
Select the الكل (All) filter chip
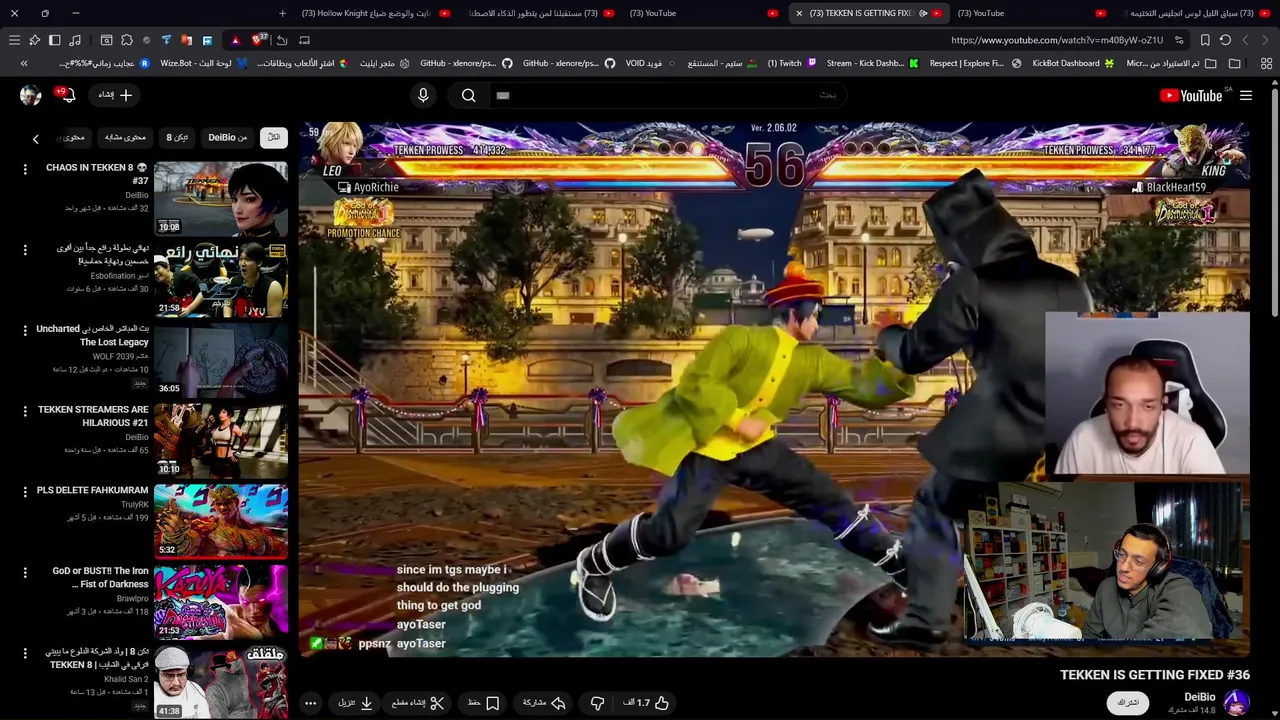point(273,137)
